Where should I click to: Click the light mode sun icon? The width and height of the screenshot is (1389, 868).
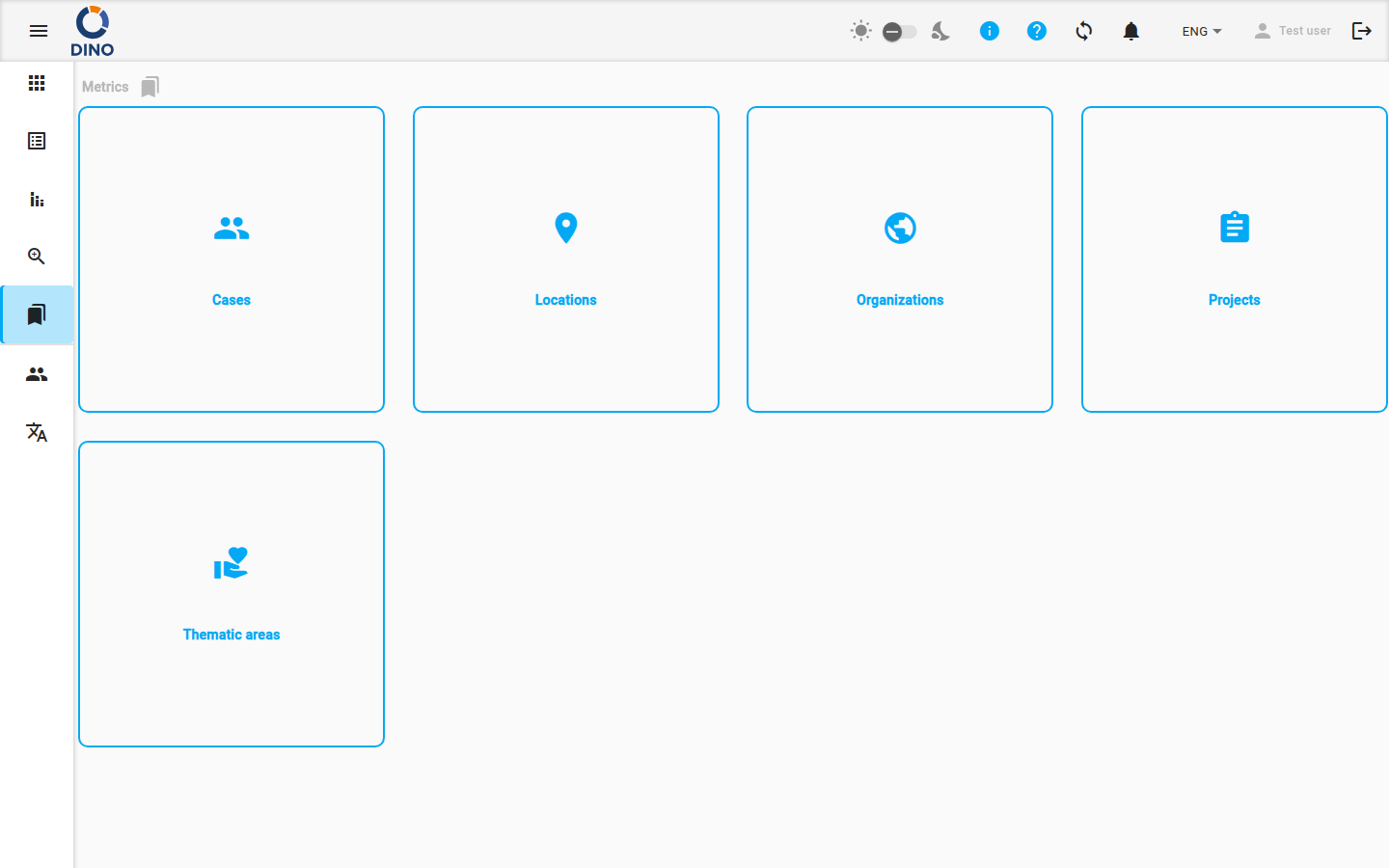pos(861,31)
